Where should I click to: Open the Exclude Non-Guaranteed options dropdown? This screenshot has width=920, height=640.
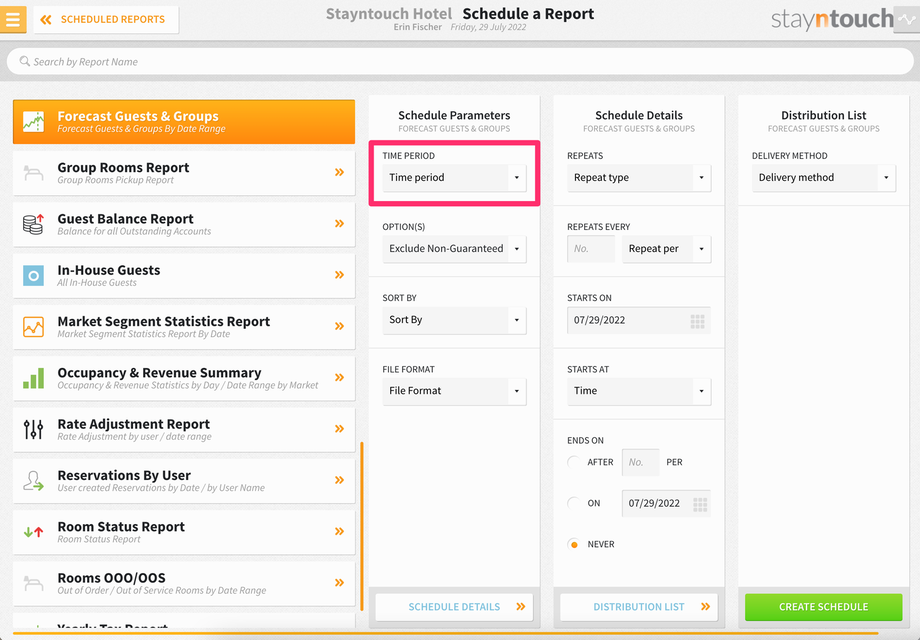click(454, 249)
